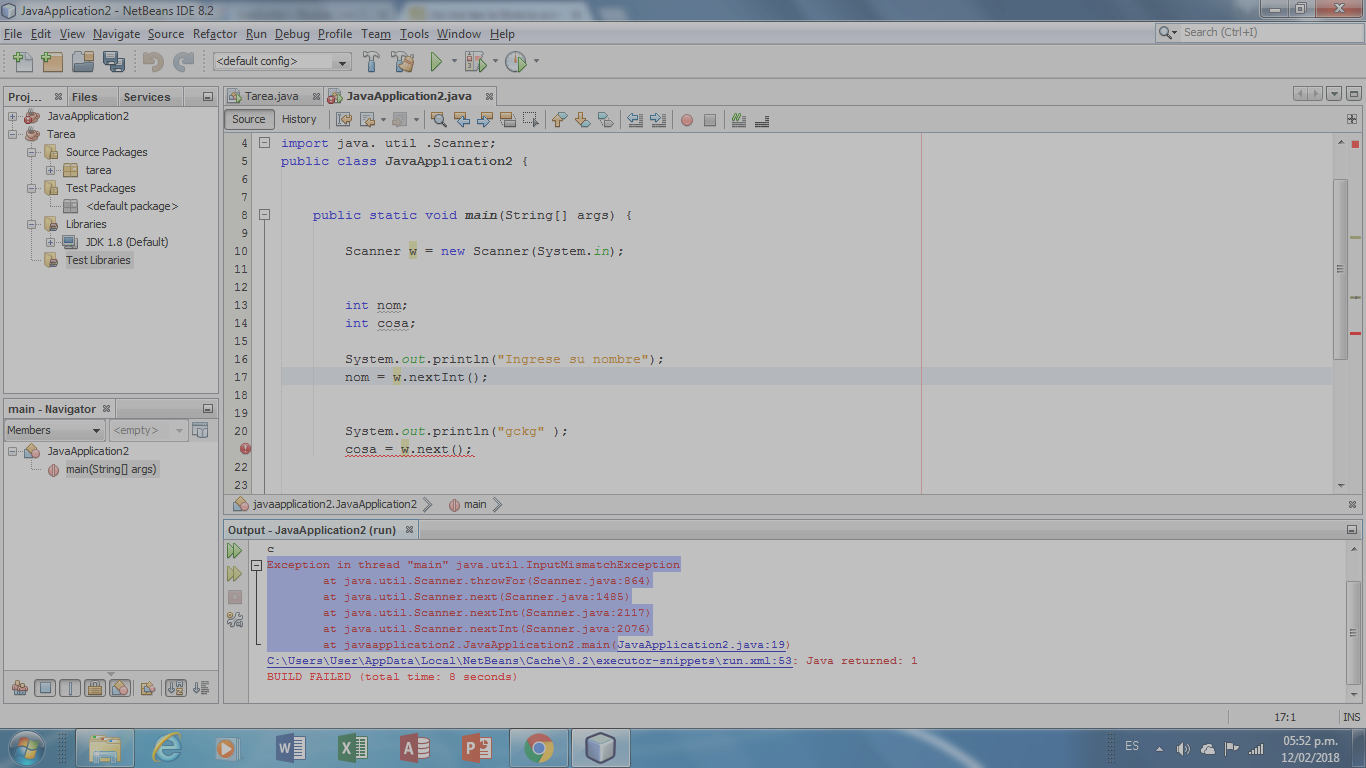Click the wrench settings icon in Output panel
The image size is (1366, 768).
[234, 620]
